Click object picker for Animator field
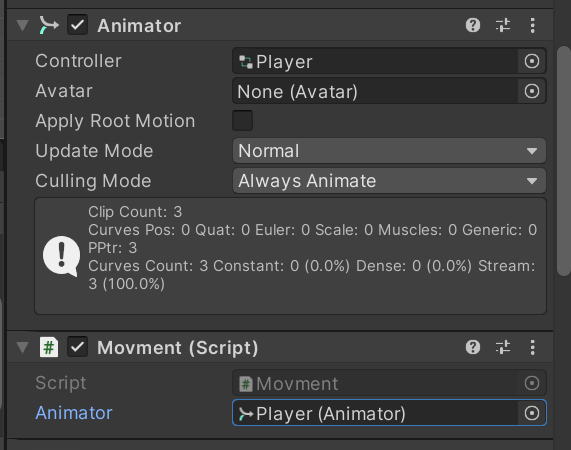 tap(532, 413)
